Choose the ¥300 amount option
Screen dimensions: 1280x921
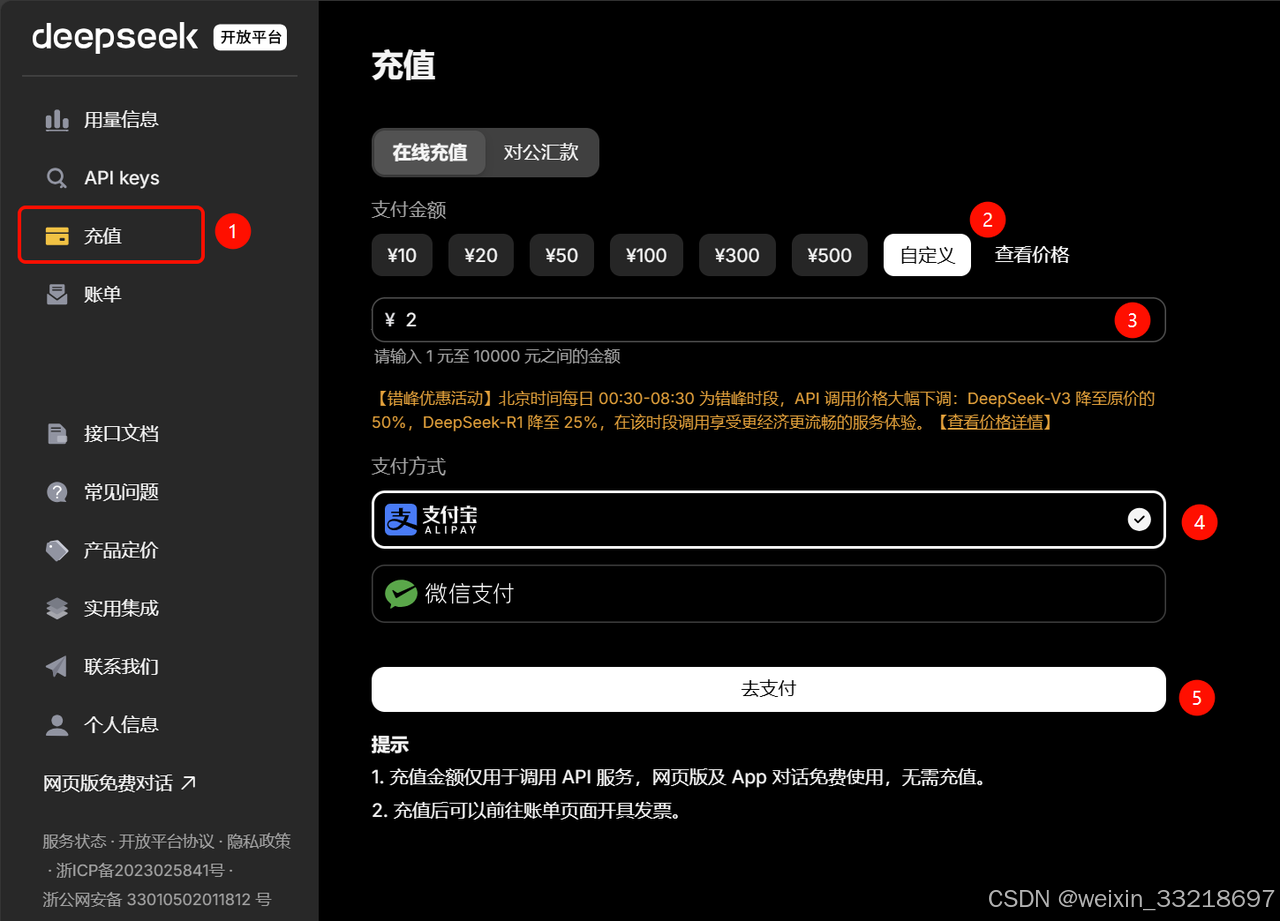pyautogui.click(x=737, y=255)
